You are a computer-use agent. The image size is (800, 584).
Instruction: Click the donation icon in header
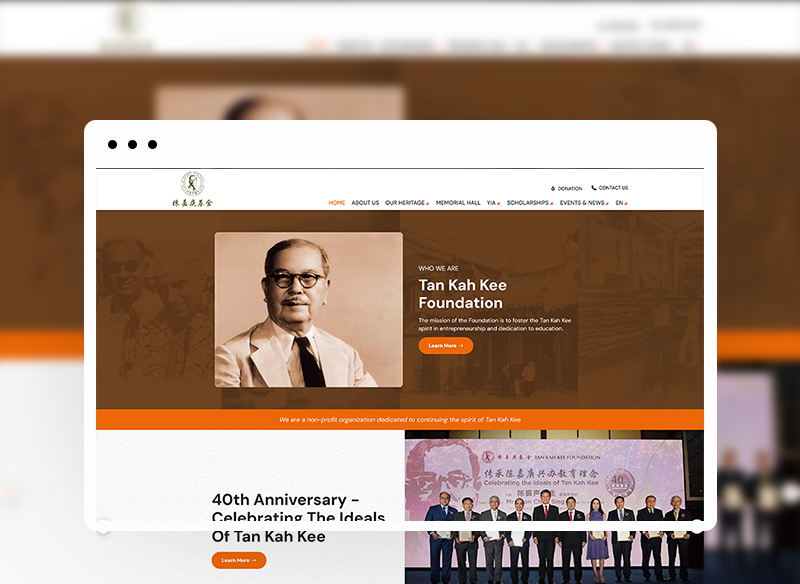[553, 189]
